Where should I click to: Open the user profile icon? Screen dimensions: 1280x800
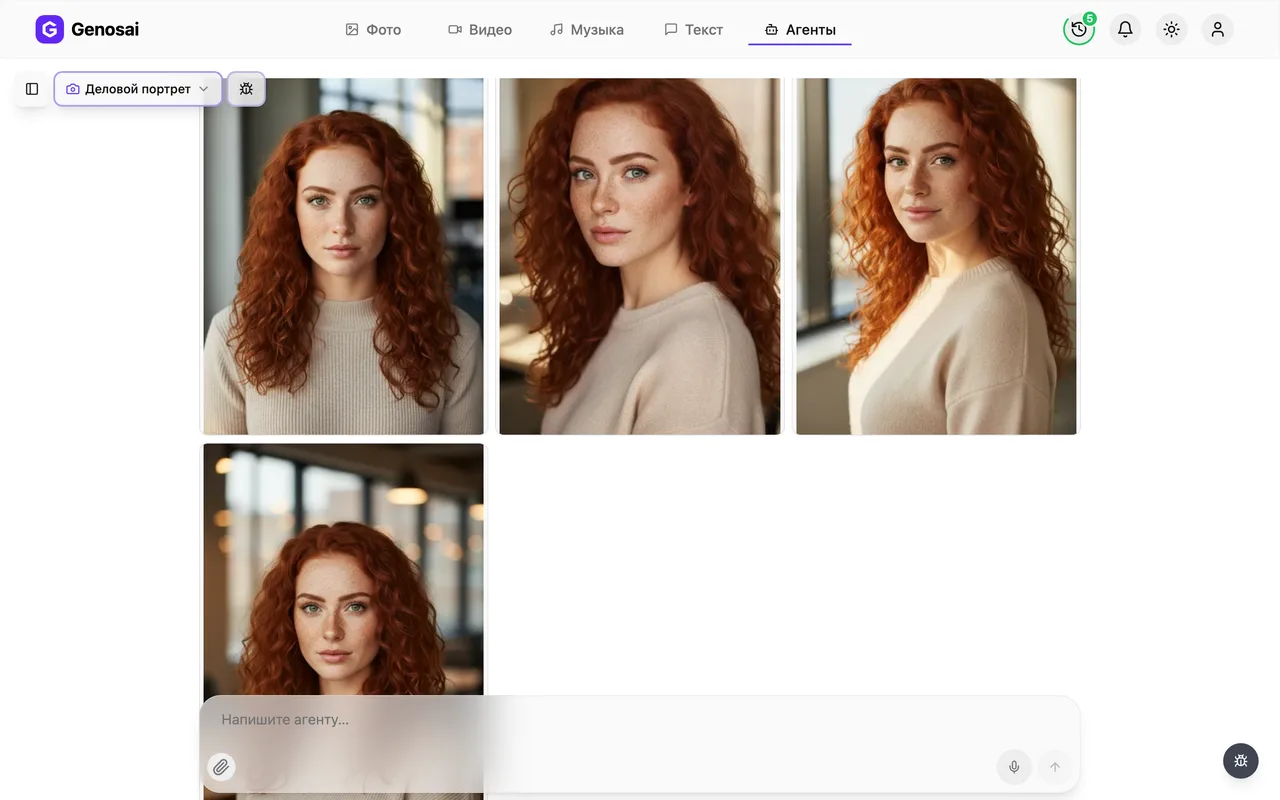pos(1217,29)
